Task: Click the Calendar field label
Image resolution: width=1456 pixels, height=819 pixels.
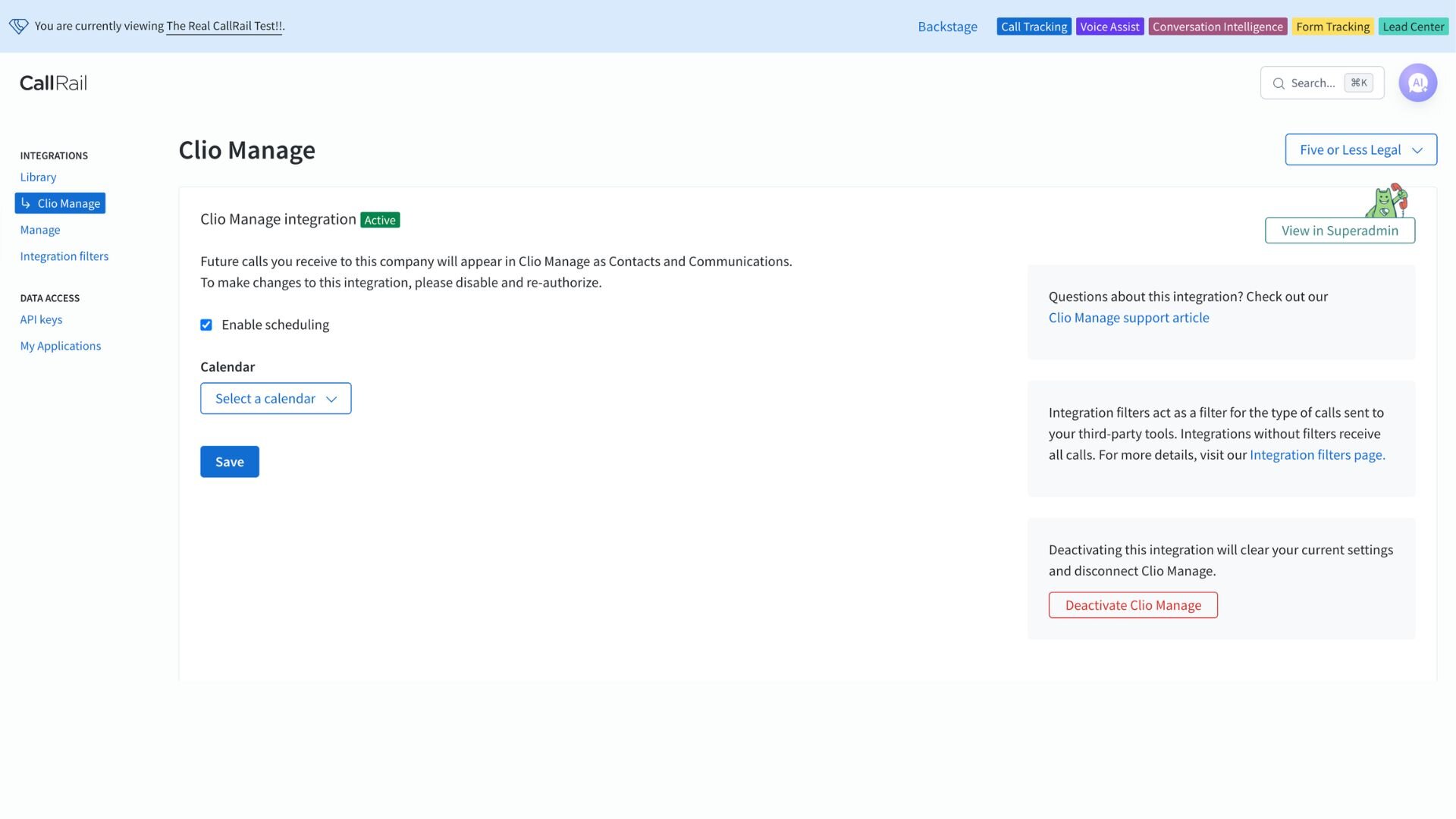Action: 227,367
